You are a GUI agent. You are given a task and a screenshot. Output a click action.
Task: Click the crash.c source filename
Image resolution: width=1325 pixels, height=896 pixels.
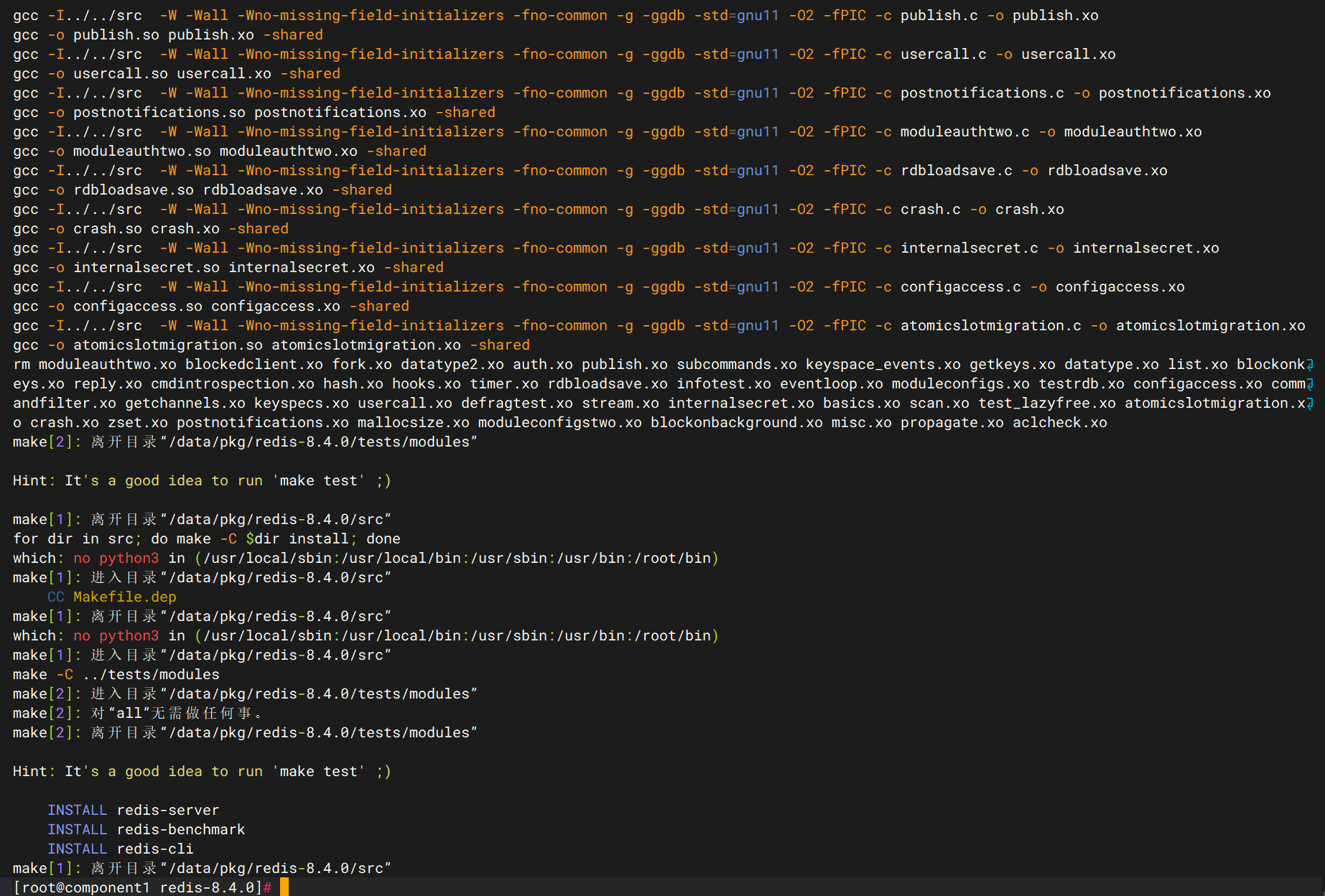click(x=930, y=209)
